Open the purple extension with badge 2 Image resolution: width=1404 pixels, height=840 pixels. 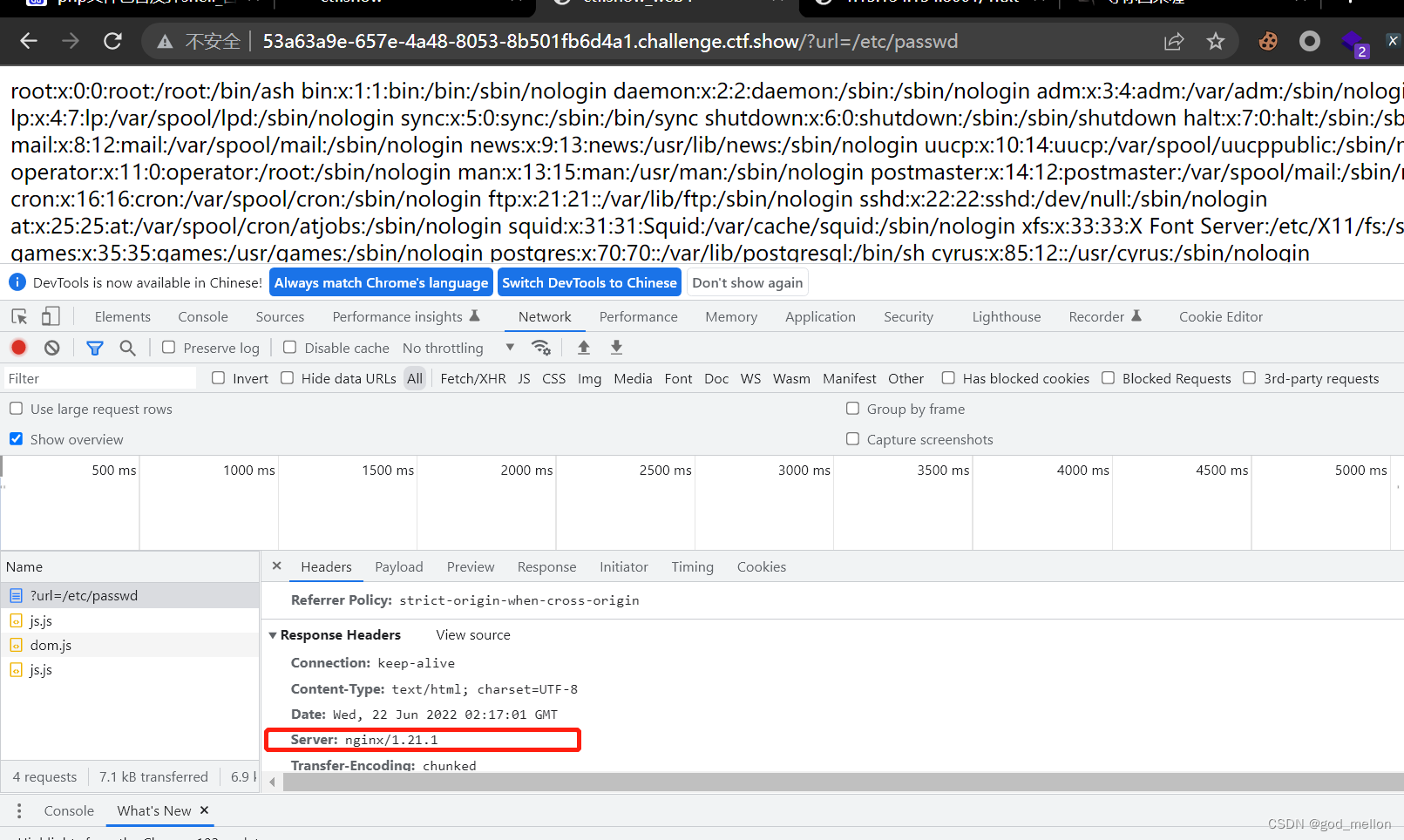[1353, 43]
